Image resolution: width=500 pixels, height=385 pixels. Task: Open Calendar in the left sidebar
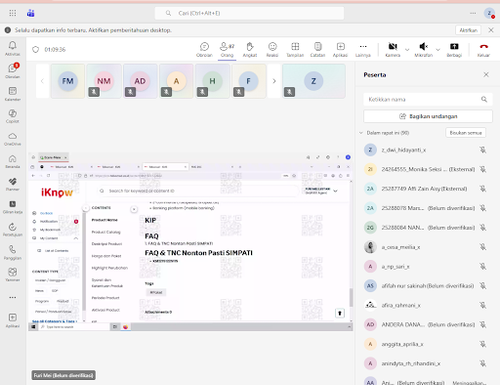[x=12, y=94]
